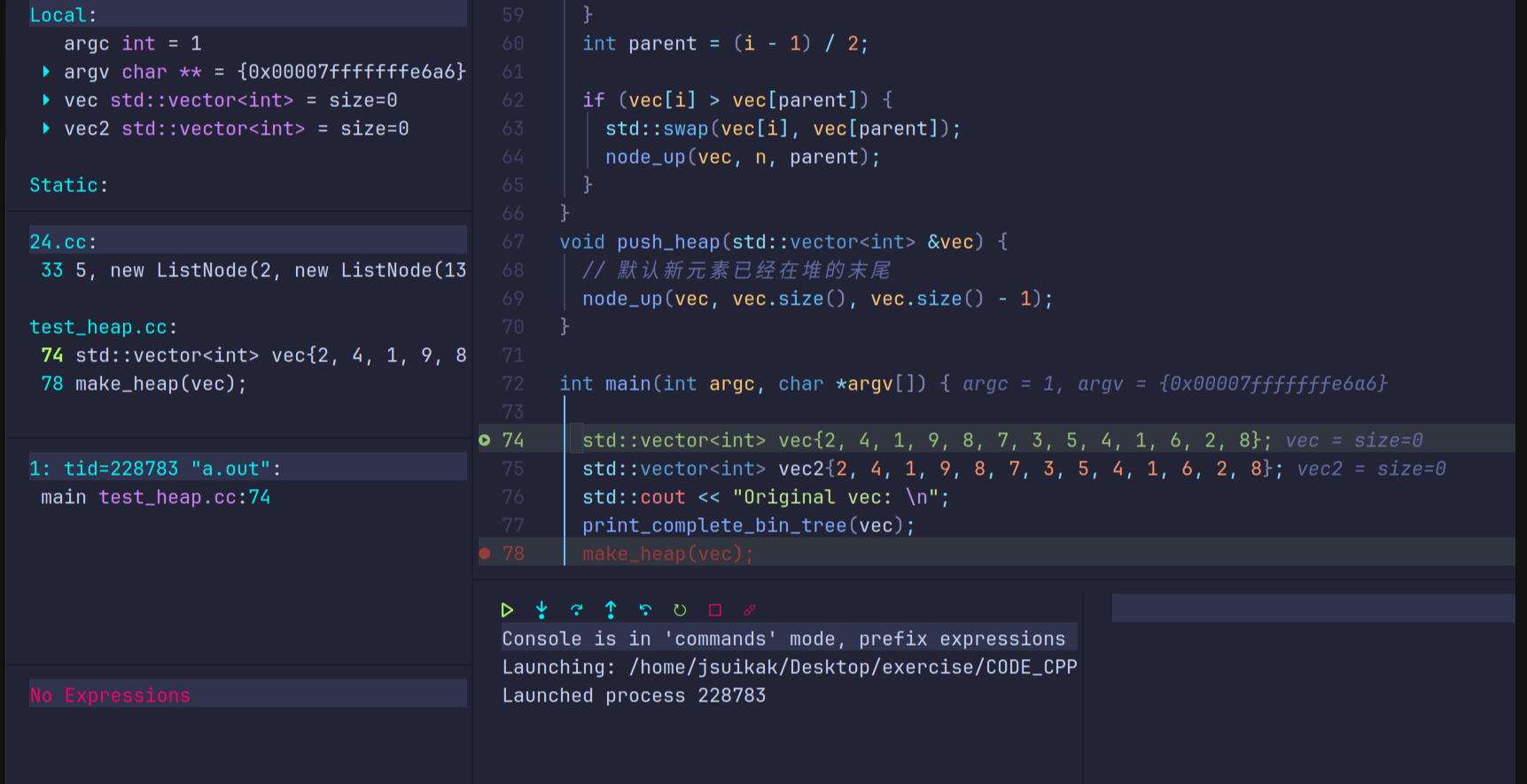Click the inline vec = size=0 hint
Image resolution: width=1527 pixels, height=784 pixels.
coord(1354,440)
